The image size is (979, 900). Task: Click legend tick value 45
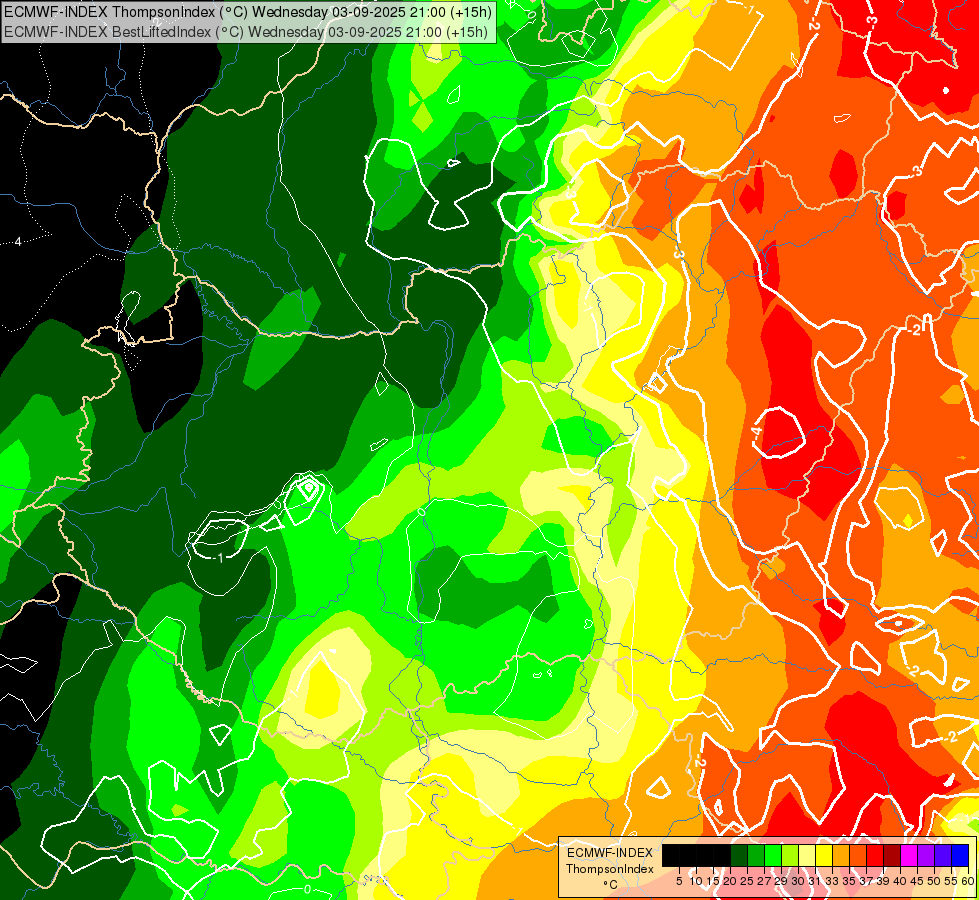tap(917, 881)
